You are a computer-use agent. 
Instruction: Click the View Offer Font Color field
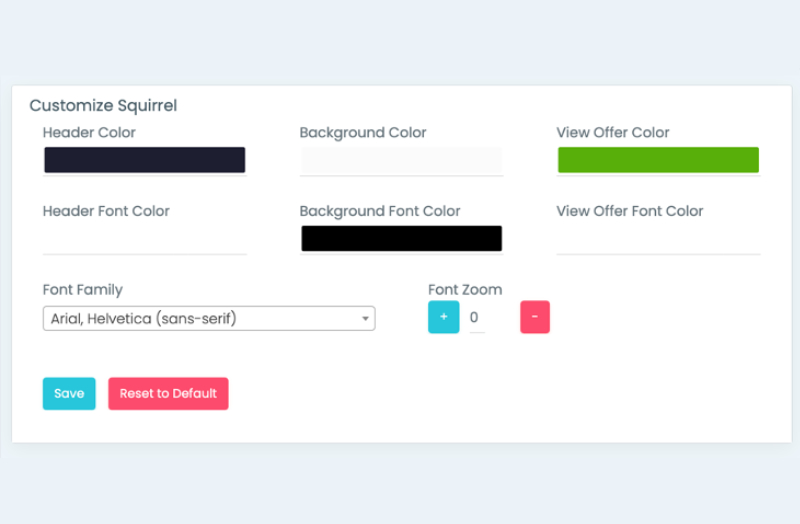(x=658, y=239)
